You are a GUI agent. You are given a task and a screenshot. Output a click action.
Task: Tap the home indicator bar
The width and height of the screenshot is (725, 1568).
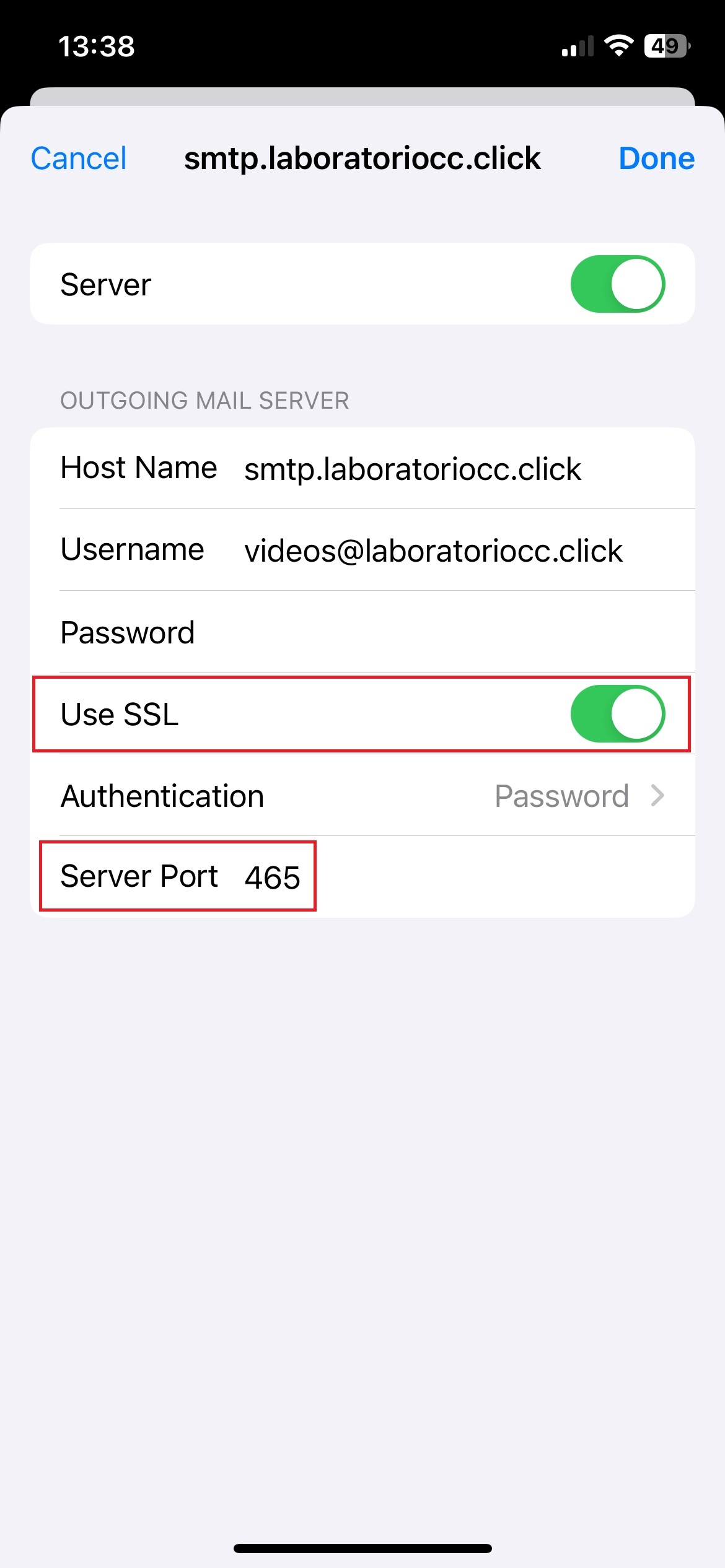(x=362, y=1548)
